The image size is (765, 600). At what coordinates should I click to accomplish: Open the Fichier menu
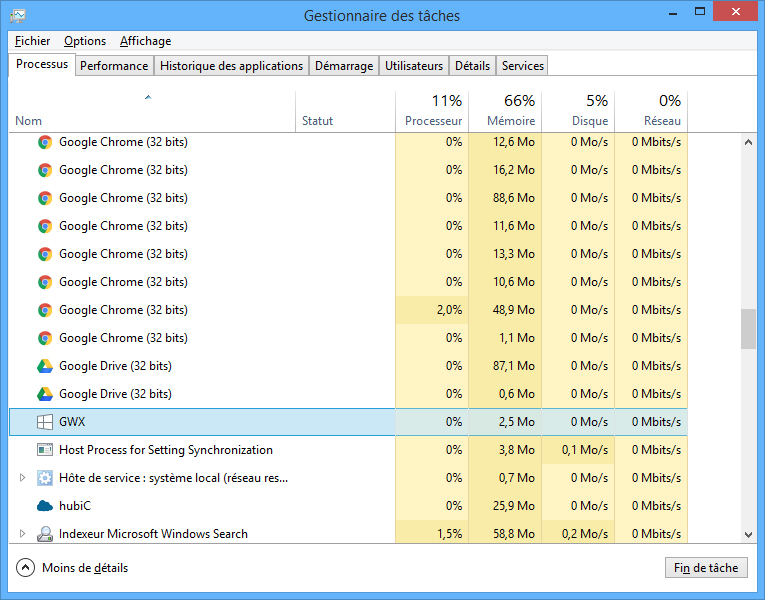(33, 41)
